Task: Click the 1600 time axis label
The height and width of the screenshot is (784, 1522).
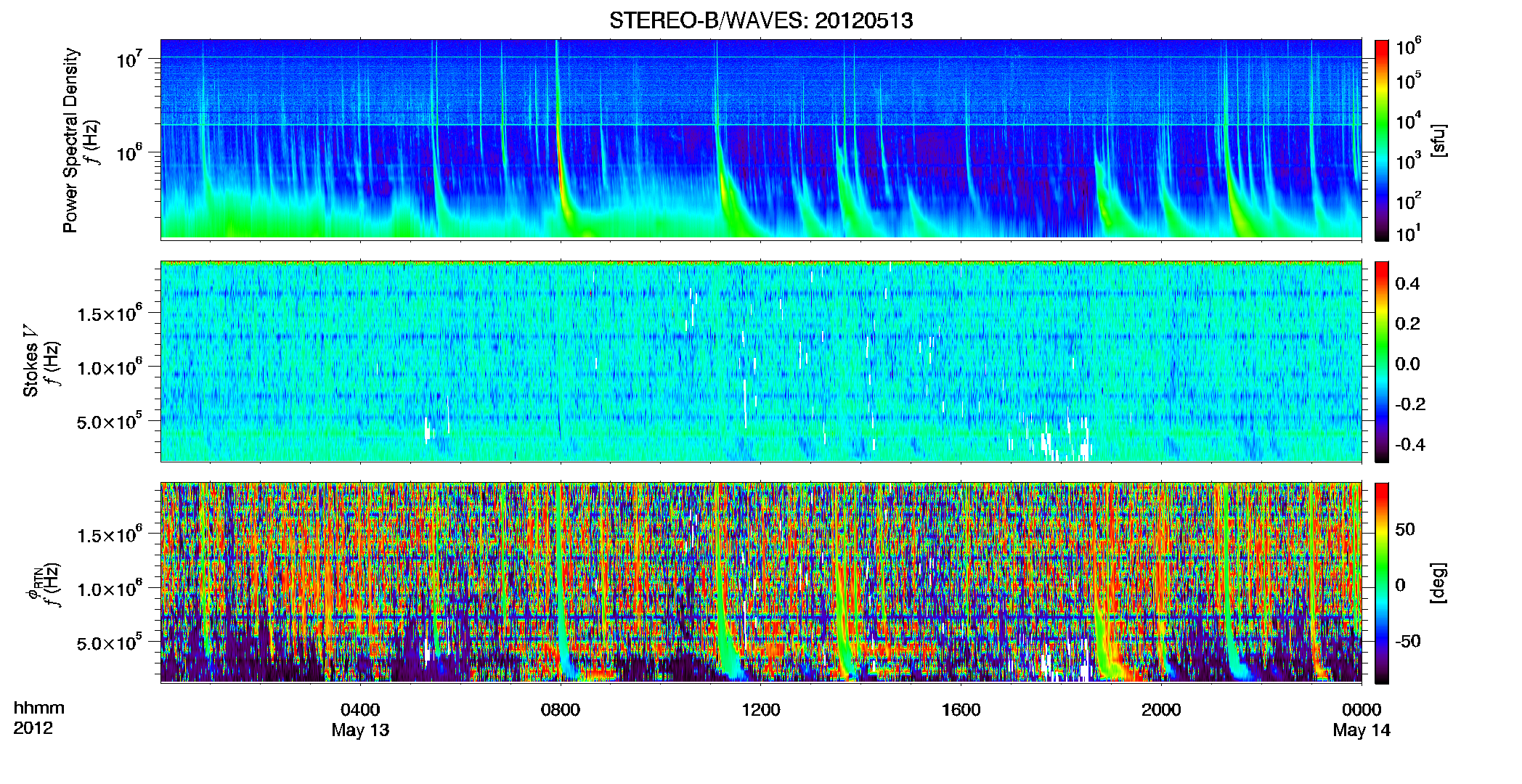Action: 961,709
